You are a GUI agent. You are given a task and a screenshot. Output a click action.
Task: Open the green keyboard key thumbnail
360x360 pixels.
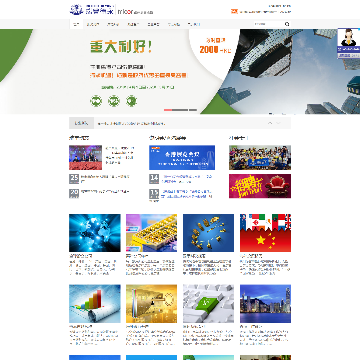tap(208, 304)
